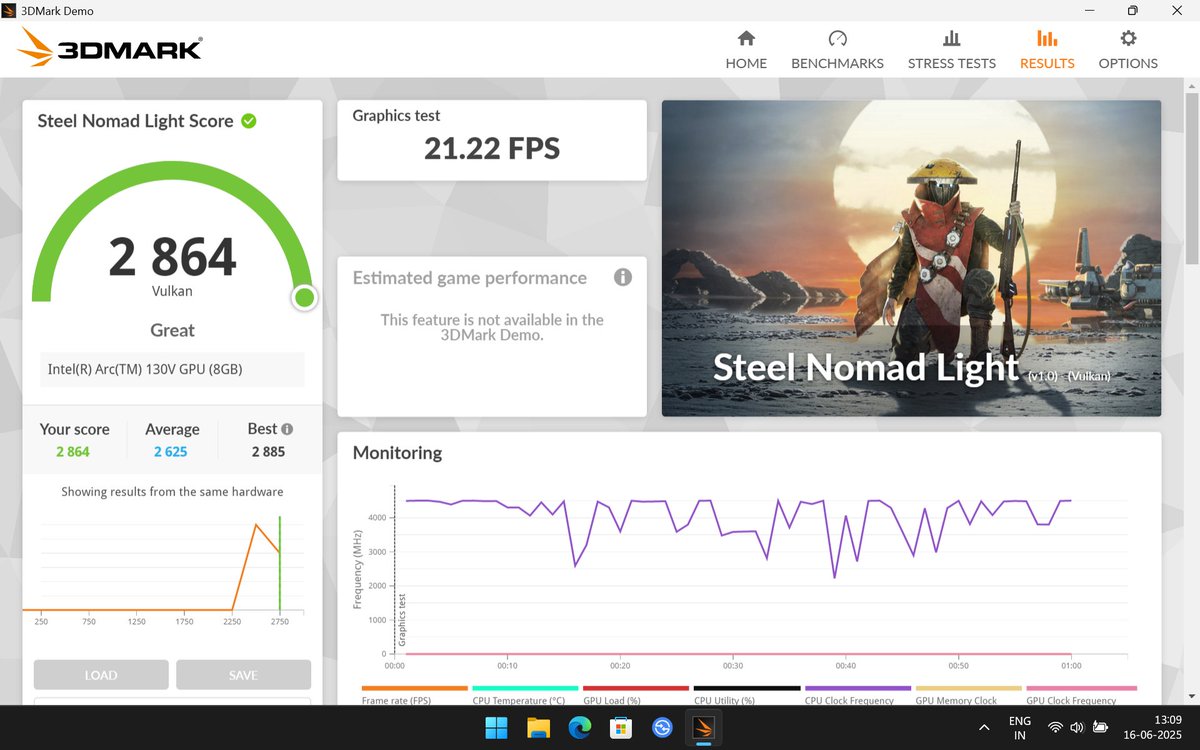Click the GPU Load (%) legend color bar
This screenshot has height=750, width=1200.
pyautogui.click(x=636, y=688)
